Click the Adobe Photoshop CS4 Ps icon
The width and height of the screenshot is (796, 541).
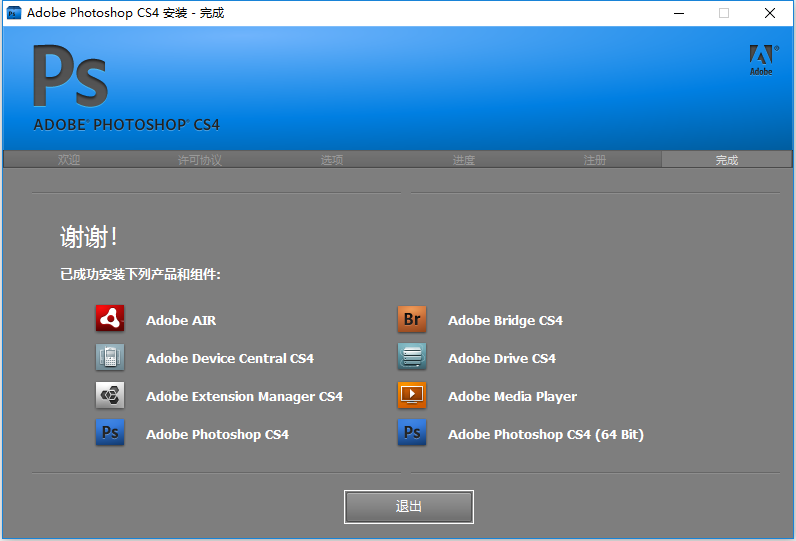tap(110, 432)
